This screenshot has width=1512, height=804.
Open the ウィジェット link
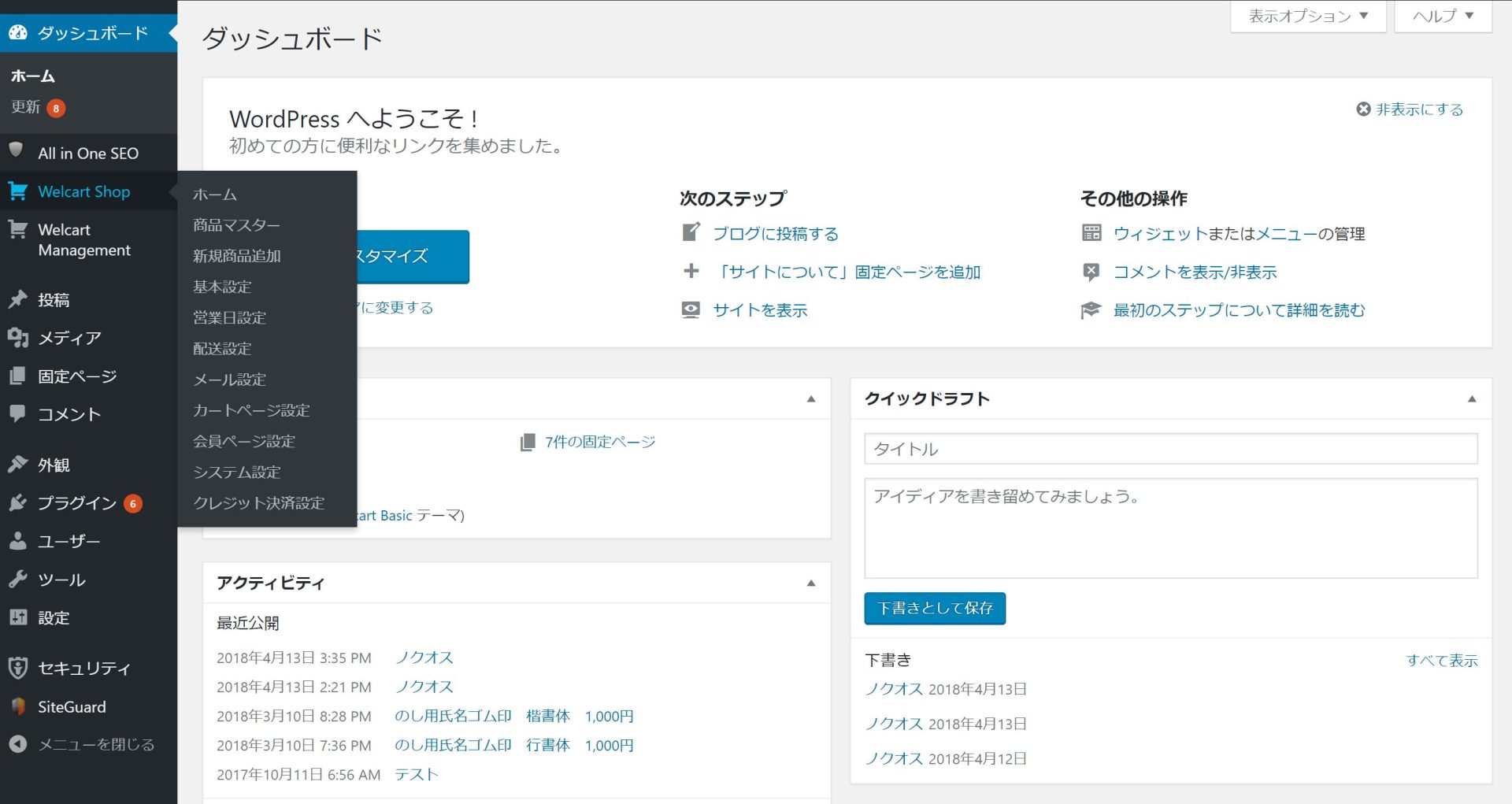[x=1160, y=233]
